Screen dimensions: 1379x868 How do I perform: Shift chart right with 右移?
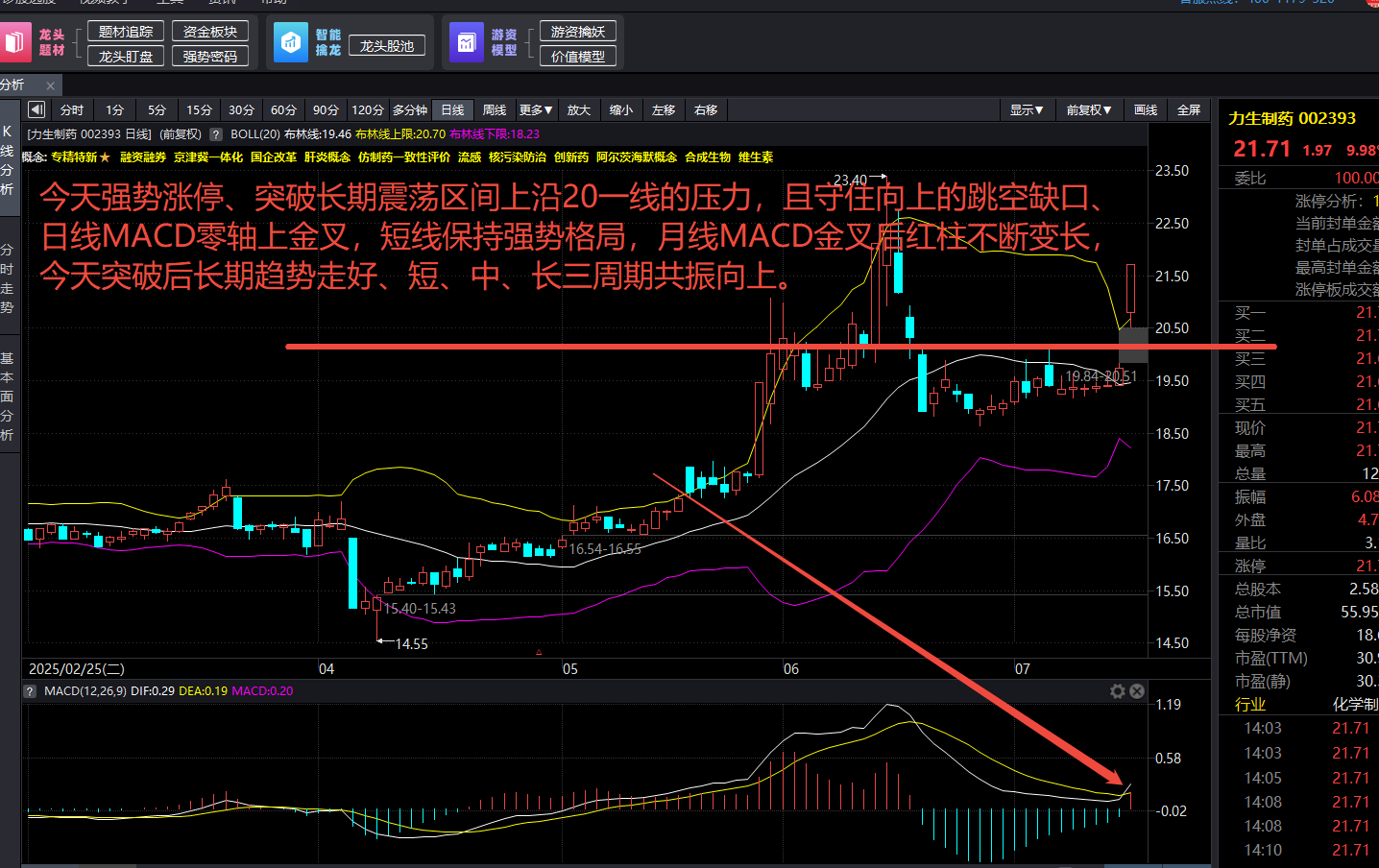(x=706, y=109)
